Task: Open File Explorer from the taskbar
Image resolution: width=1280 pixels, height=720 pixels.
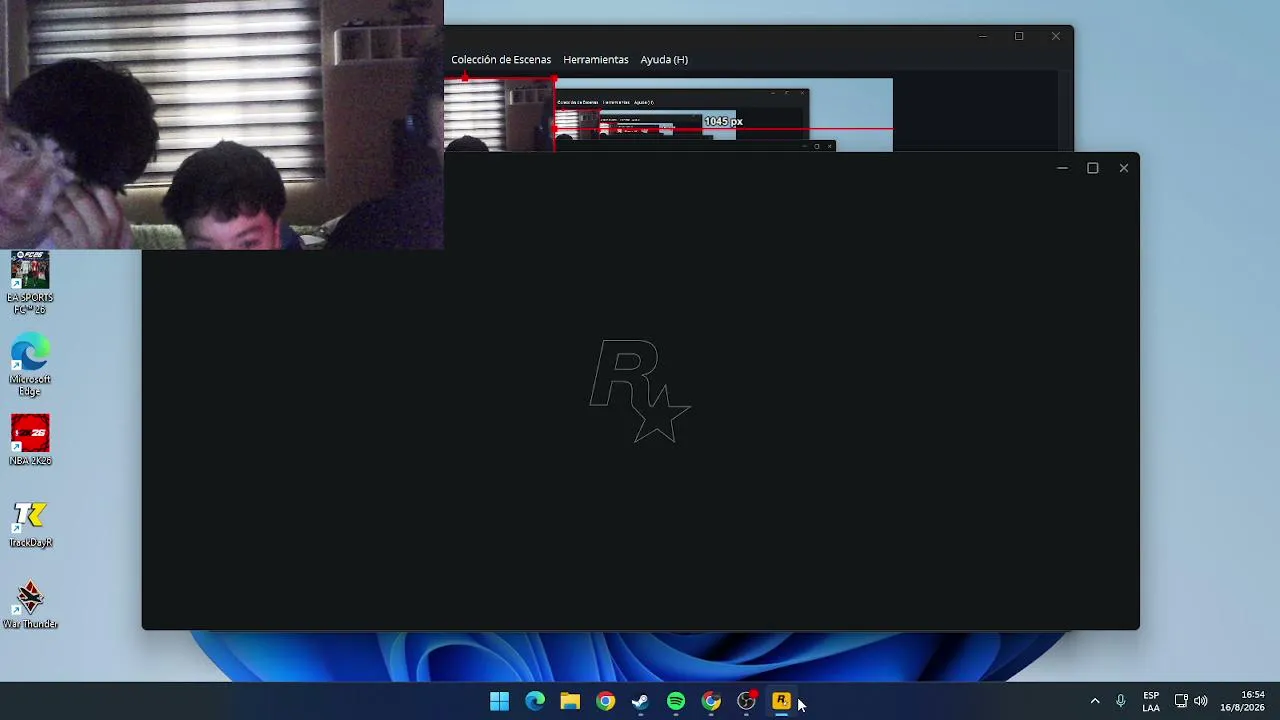Action: [x=570, y=701]
